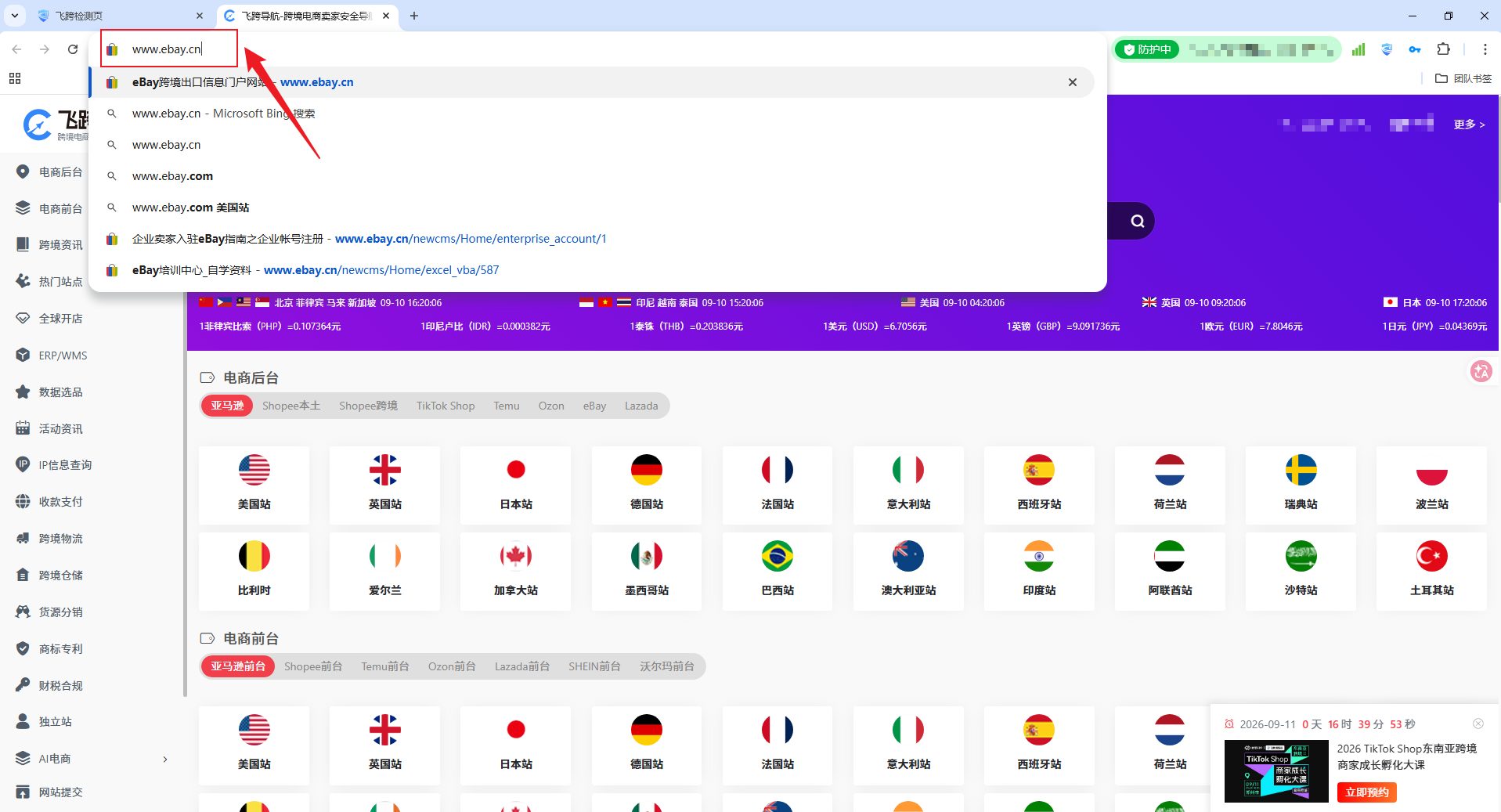Switch to the Shopee前台 tab

[x=313, y=666]
